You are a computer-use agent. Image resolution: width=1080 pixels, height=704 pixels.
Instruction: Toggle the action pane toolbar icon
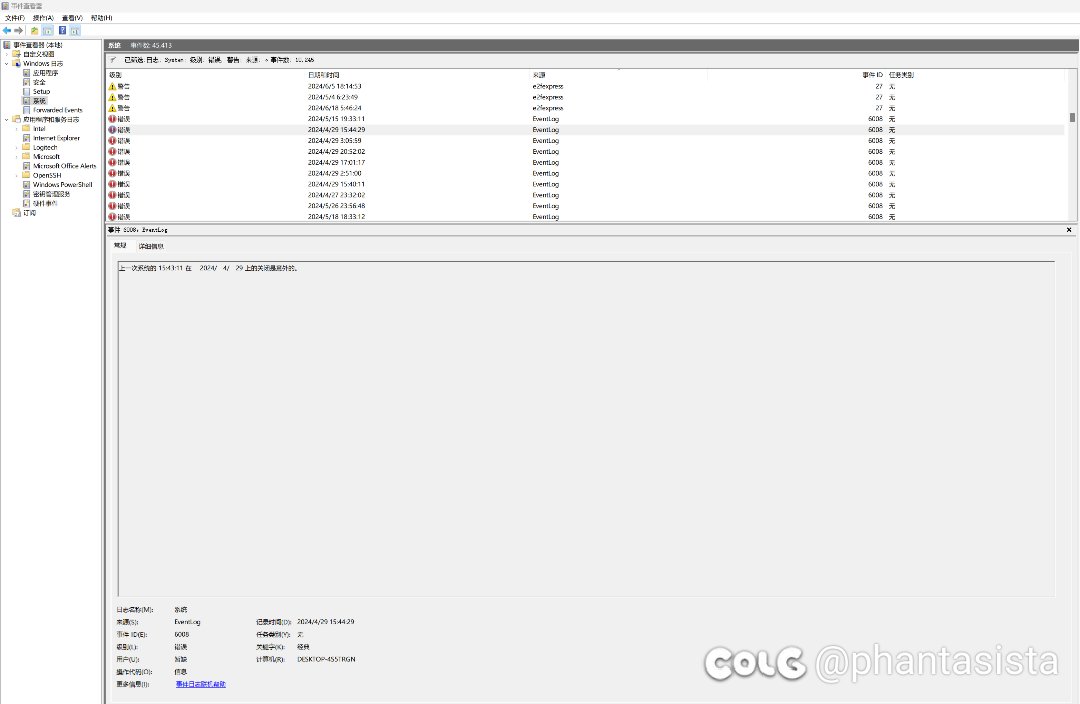point(75,30)
